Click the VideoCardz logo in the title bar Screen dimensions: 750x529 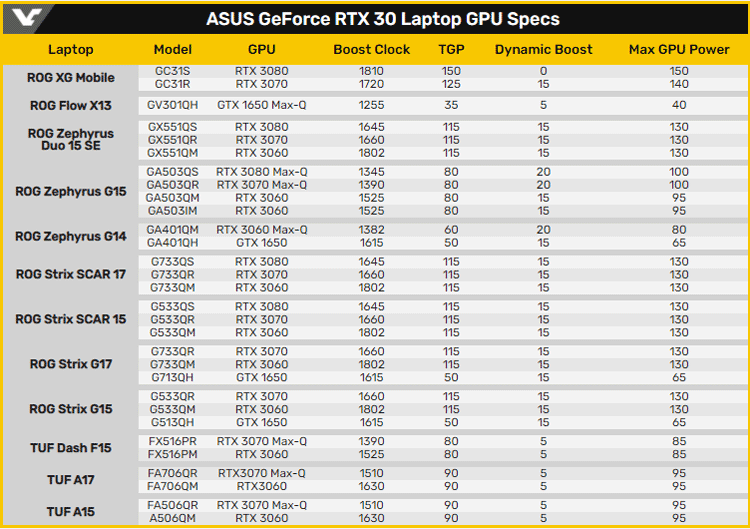pyautogui.click(x=27, y=18)
